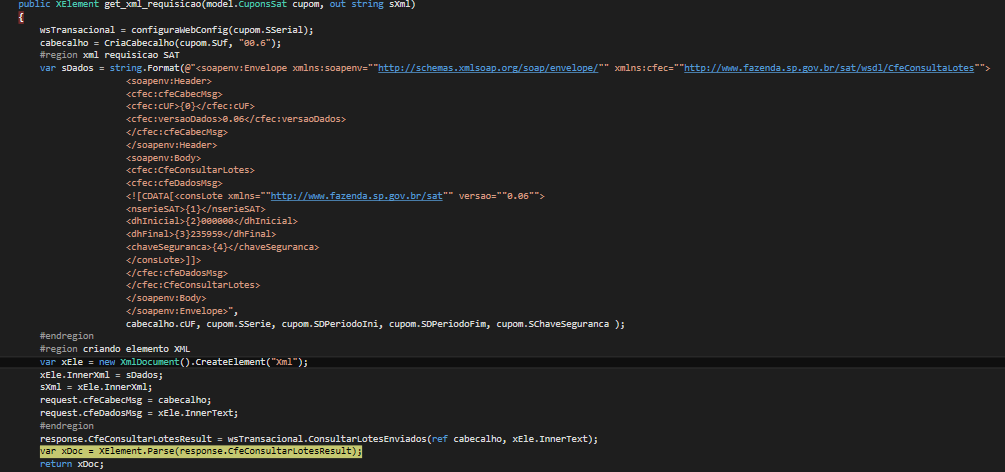Click the cupom.SChaveSeguranca argument
Image resolution: width=1005 pixels, height=472 pixels.
coord(552,324)
